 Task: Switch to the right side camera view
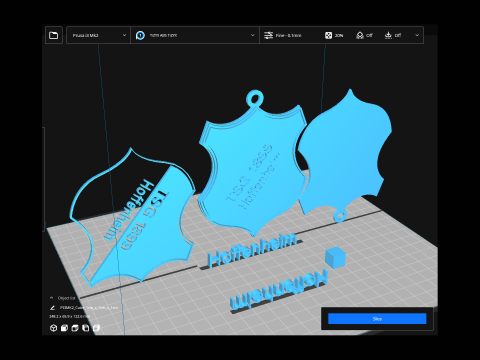[x=96, y=328]
